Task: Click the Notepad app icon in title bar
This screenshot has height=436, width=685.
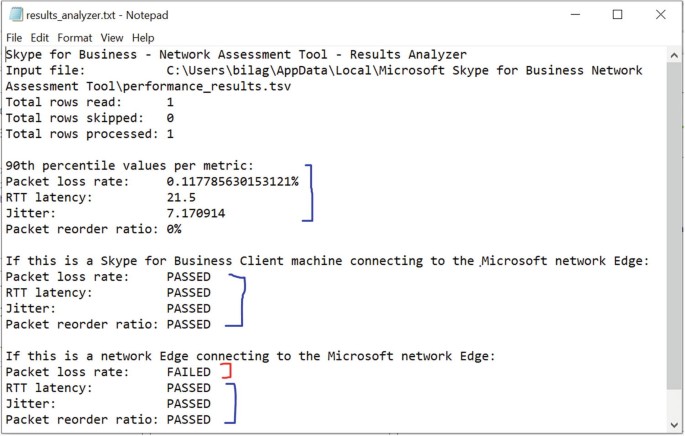Action: (16, 14)
